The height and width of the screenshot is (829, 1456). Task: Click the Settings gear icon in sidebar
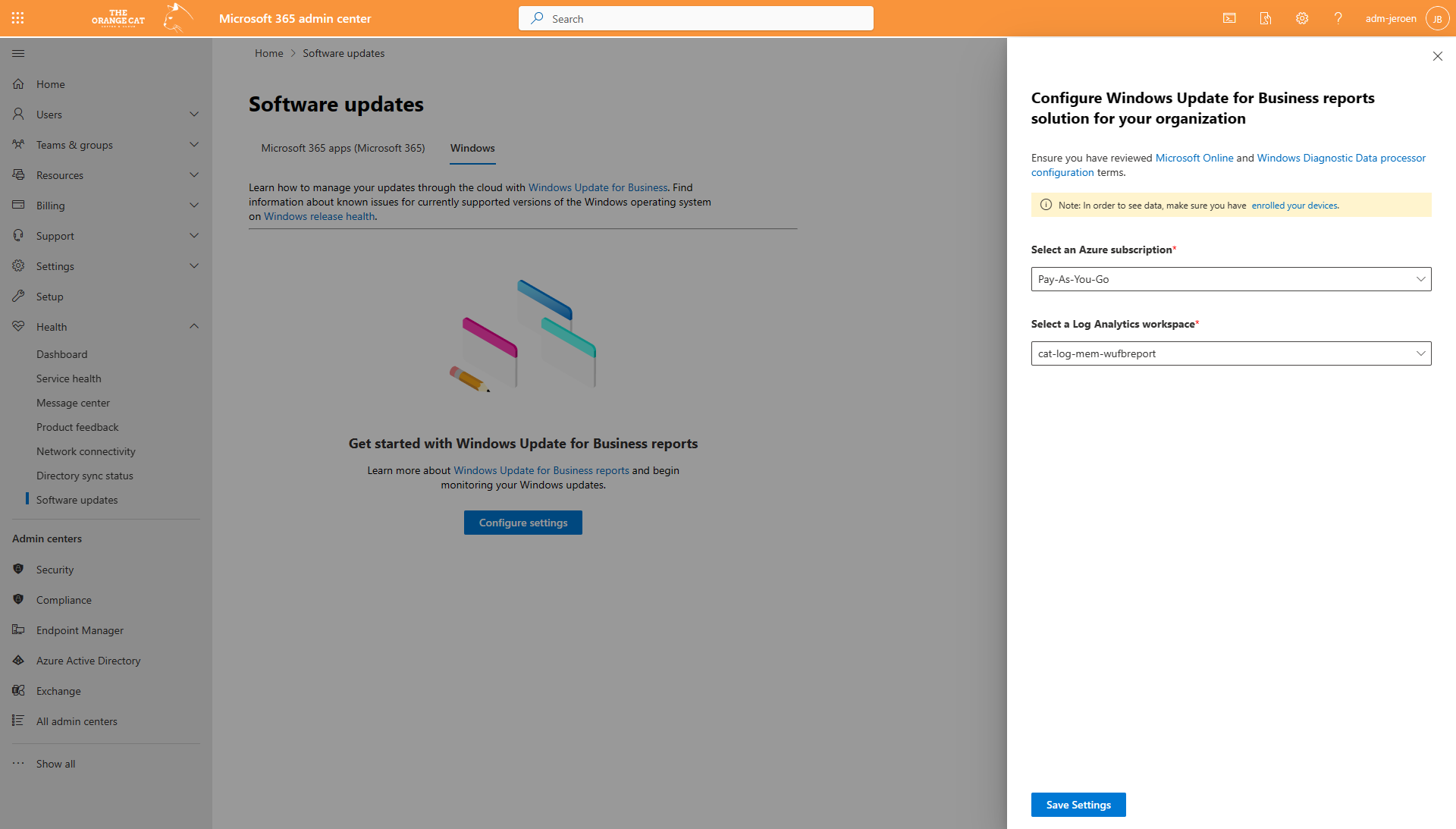(x=18, y=266)
